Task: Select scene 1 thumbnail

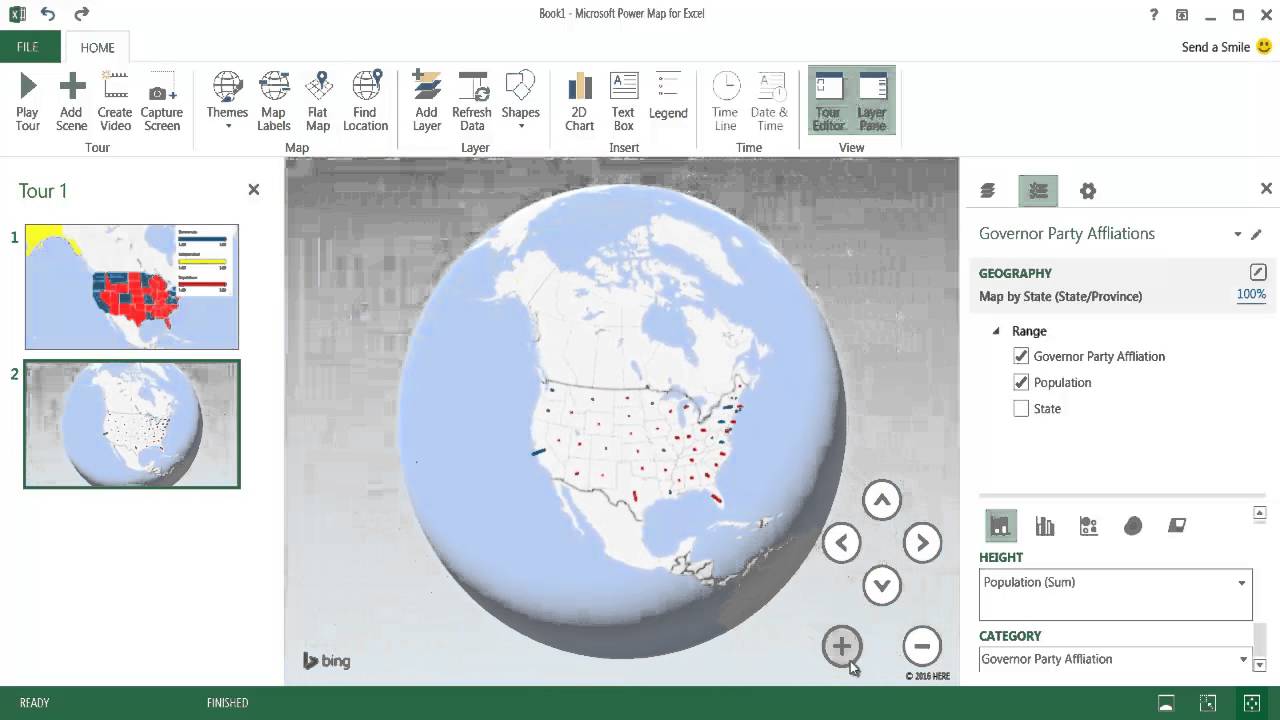Action: point(132,287)
